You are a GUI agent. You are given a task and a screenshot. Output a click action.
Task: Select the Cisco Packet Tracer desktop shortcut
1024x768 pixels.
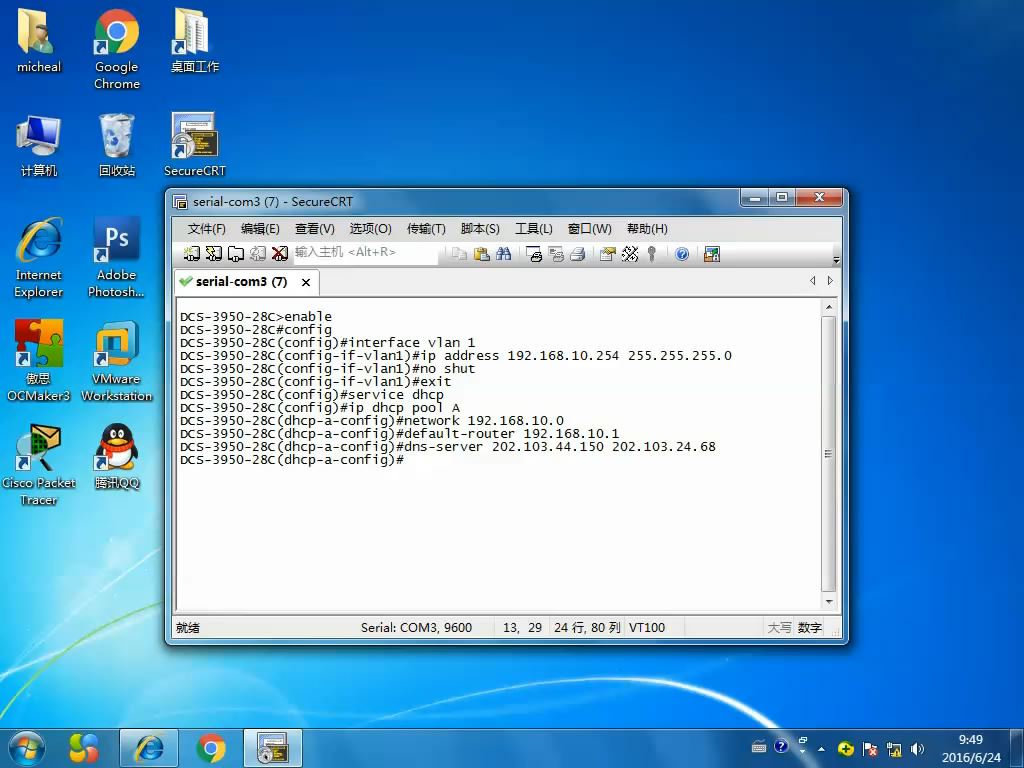click(x=39, y=465)
